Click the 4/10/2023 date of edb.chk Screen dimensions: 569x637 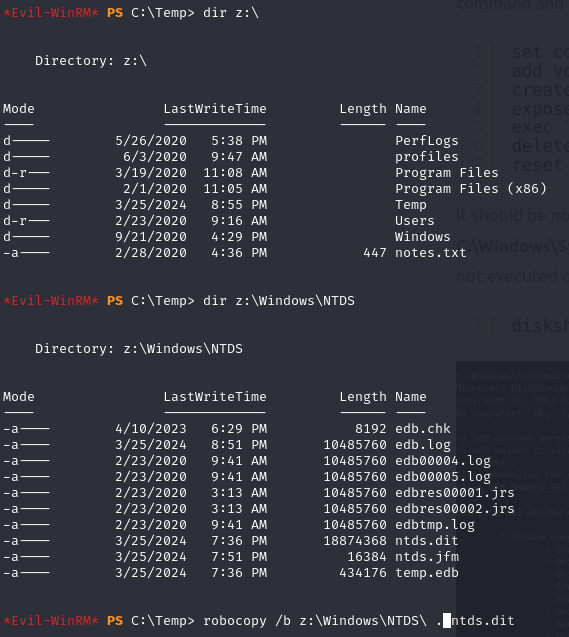pyautogui.click(x=151, y=429)
